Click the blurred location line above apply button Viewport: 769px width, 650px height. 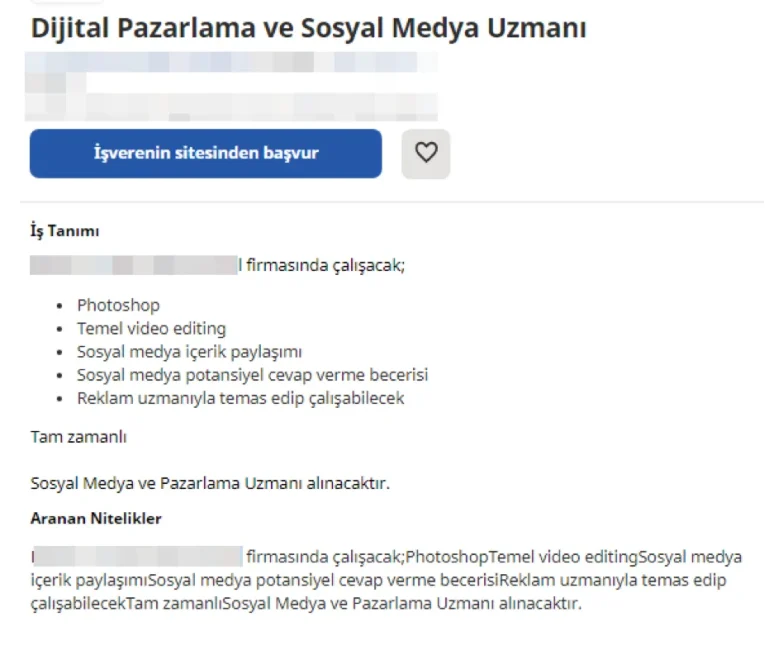point(231,105)
